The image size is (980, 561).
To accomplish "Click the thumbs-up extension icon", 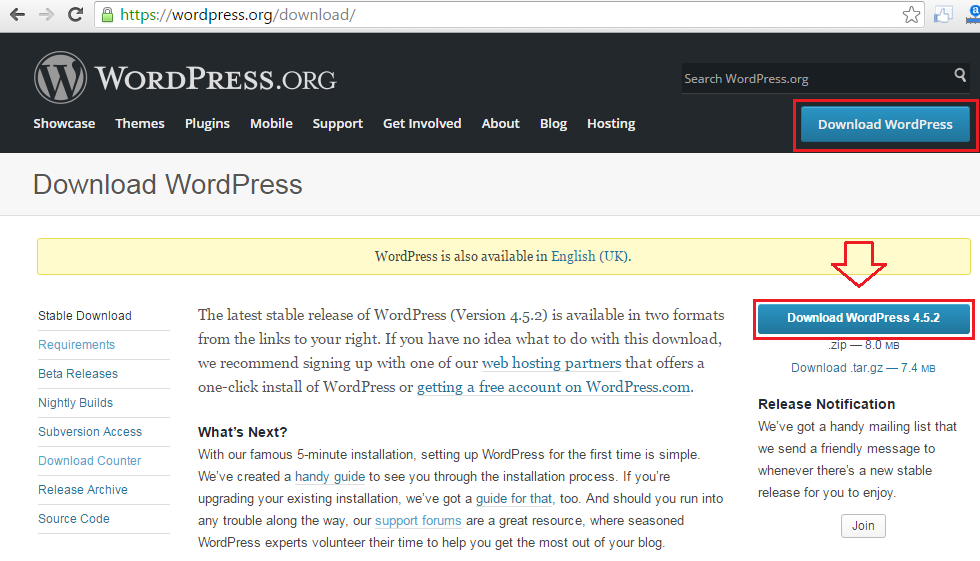I will tap(943, 14).
